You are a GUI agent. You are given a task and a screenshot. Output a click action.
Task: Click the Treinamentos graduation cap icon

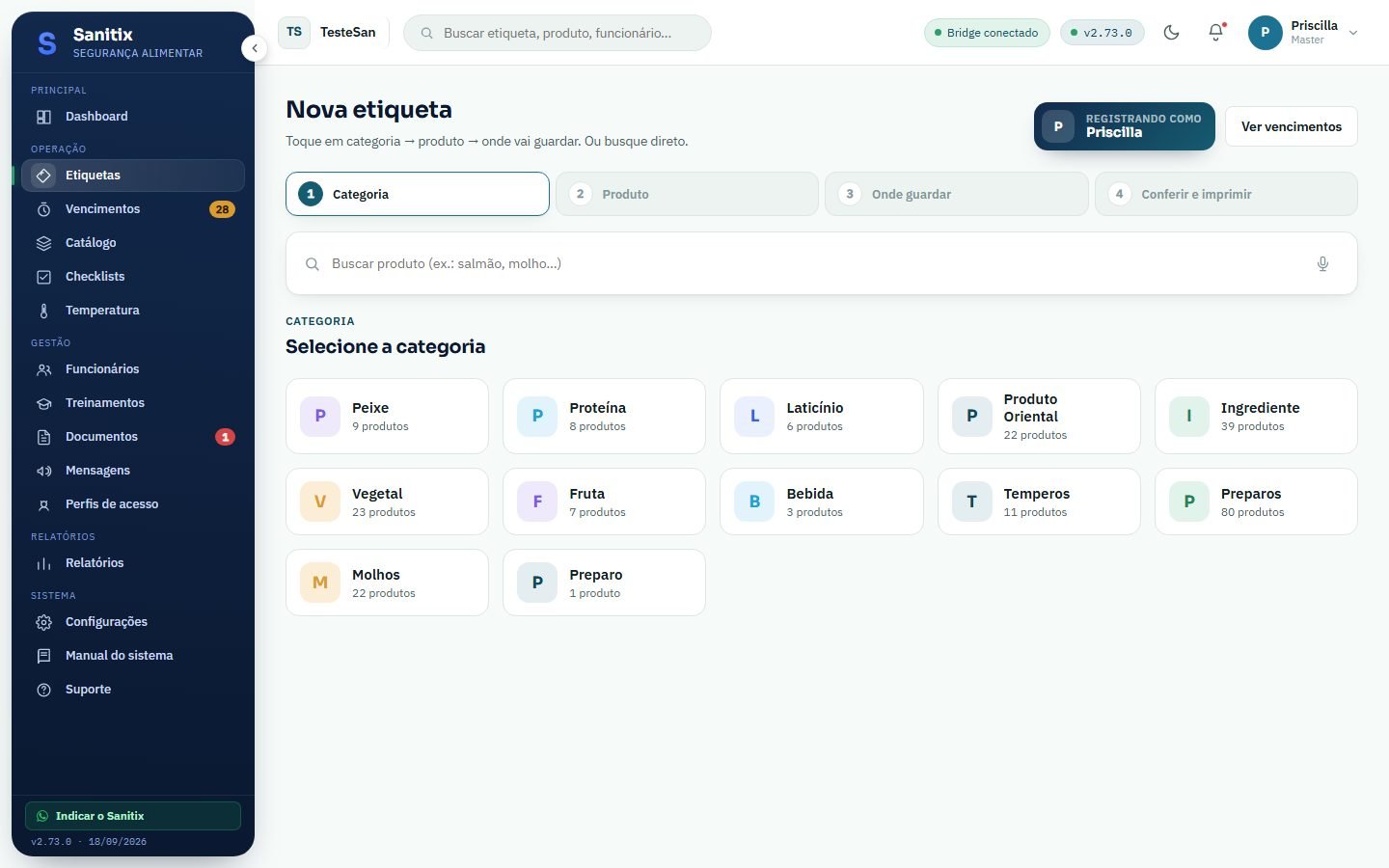(x=43, y=403)
